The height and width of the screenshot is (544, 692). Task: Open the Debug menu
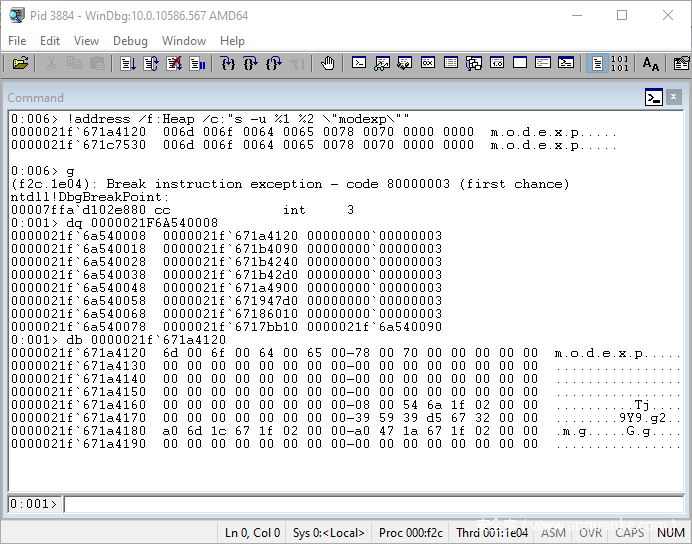tap(130, 41)
